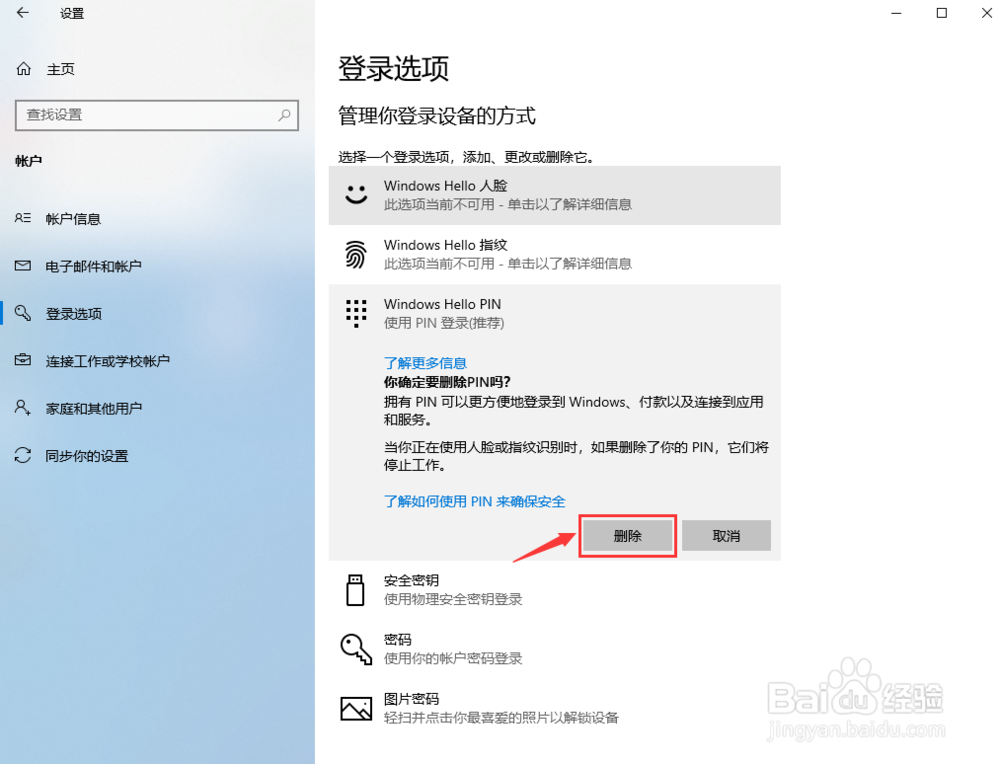The height and width of the screenshot is (764, 1000).
Task: Click the 查找设置 search field
Action: tap(157, 115)
